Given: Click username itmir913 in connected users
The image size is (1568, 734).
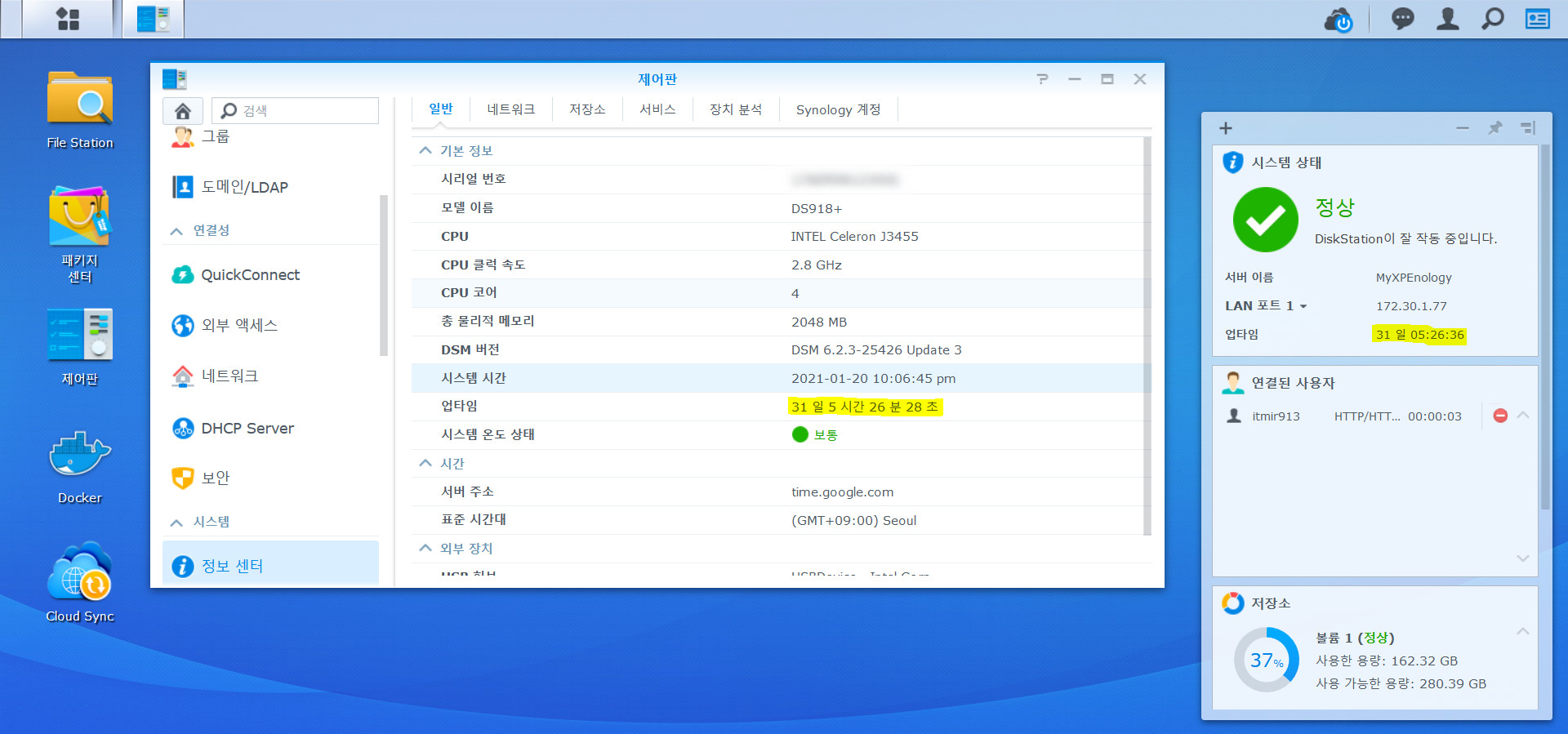Looking at the screenshot, I should (1276, 416).
